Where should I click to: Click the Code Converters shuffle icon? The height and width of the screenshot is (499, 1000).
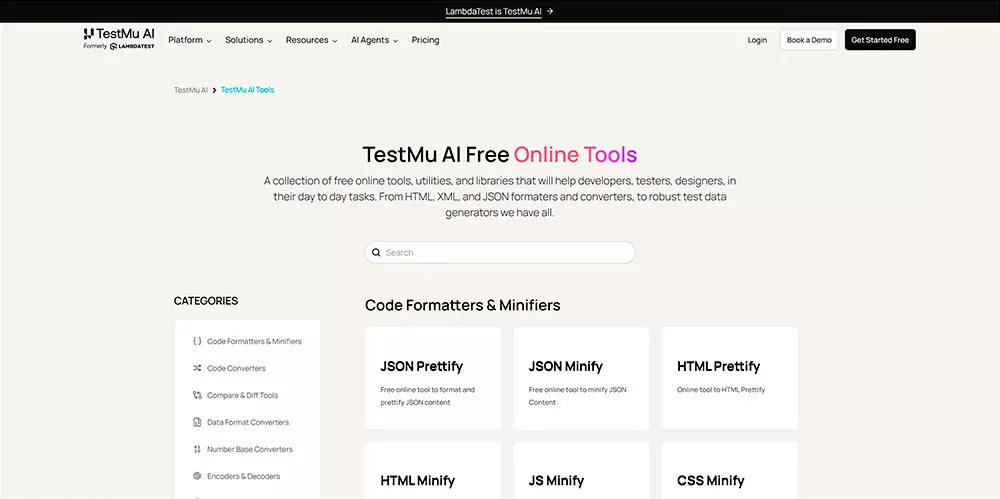[197, 368]
